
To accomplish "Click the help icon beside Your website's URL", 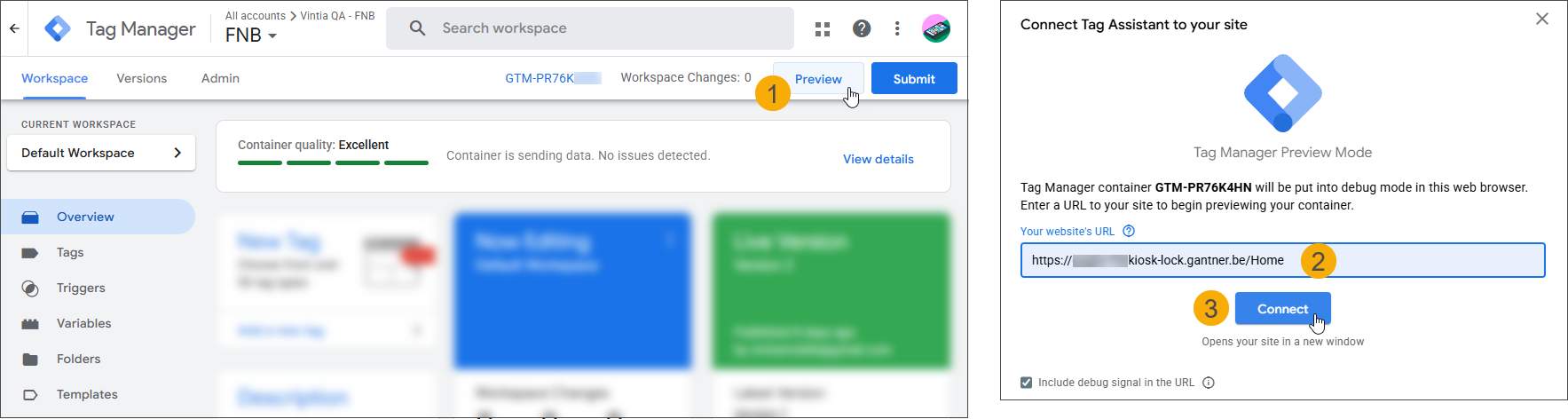I will pyautogui.click(x=1129, y=232).
